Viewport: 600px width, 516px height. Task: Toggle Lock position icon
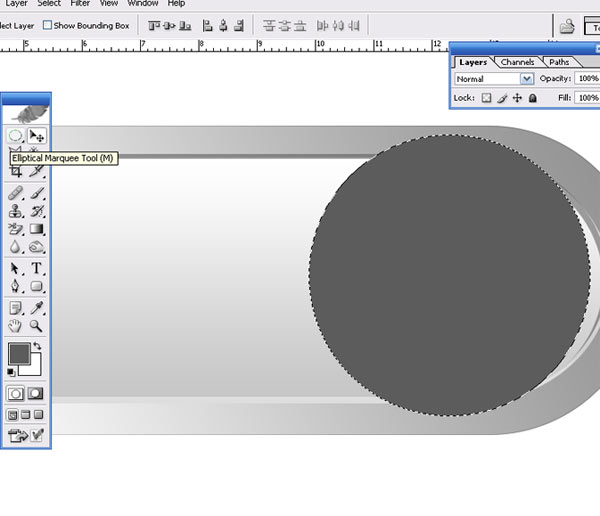point(517,98)
